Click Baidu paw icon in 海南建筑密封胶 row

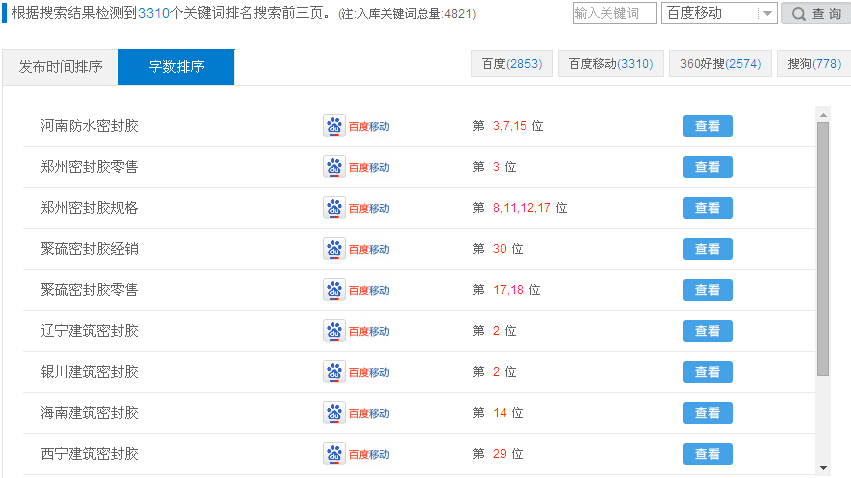click(x=334, y=413)
